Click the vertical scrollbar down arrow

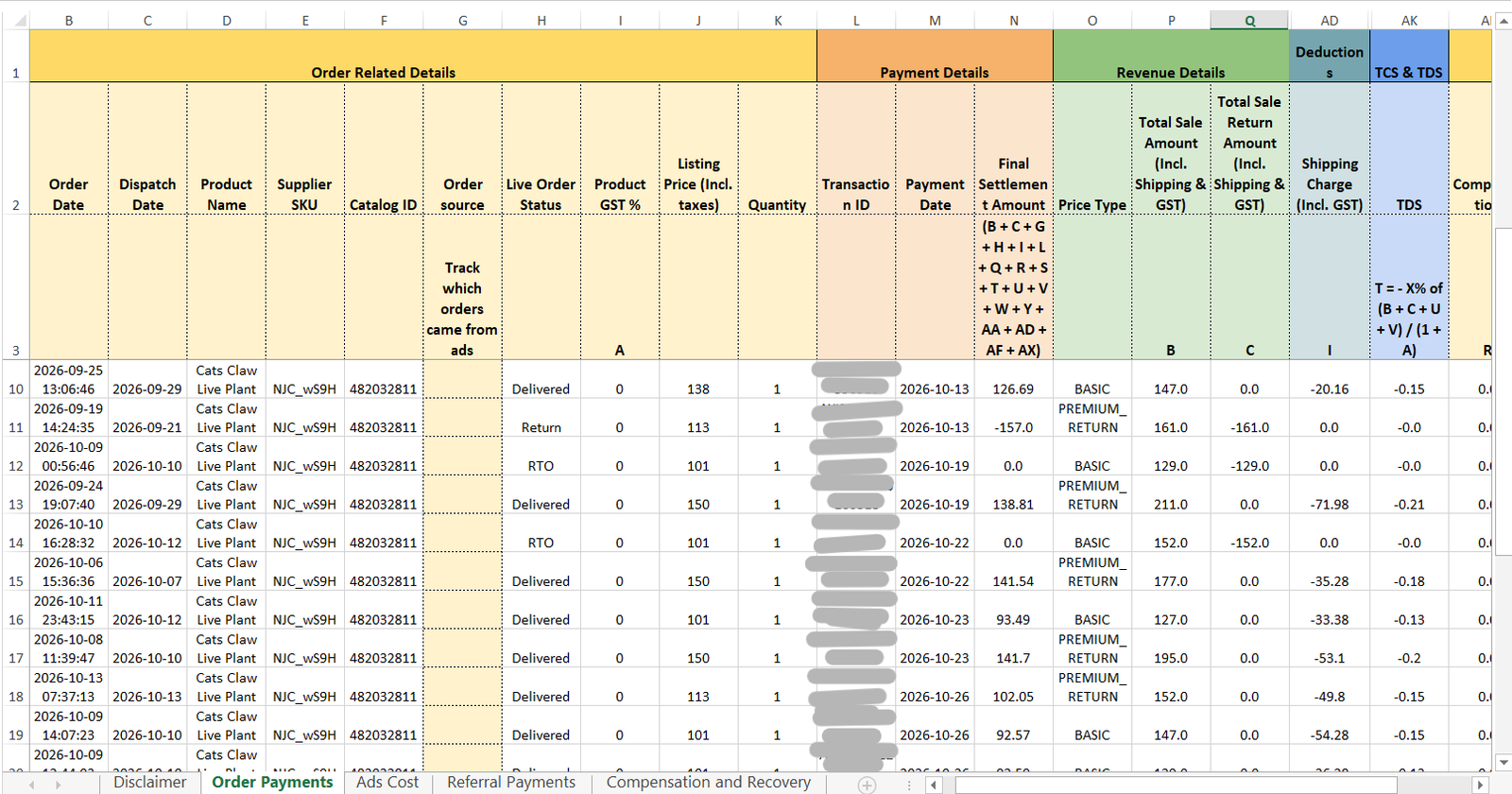pos(1503,762)
